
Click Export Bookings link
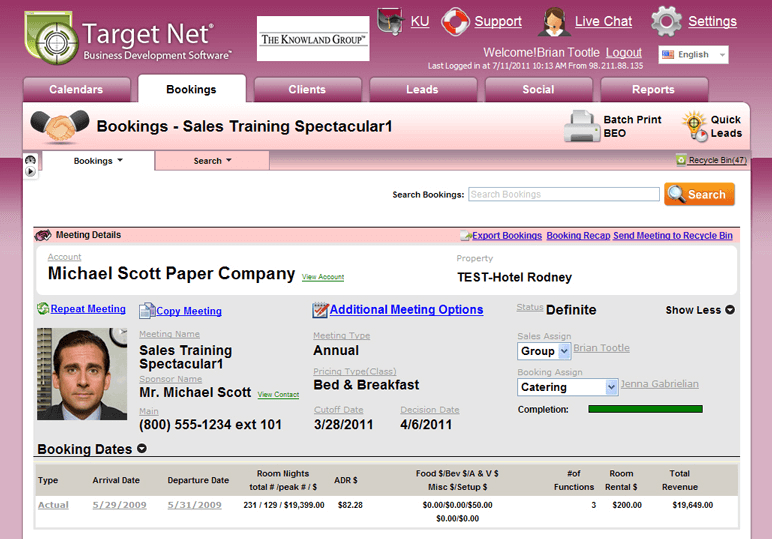pyautogui.click(x=507, y=236)
